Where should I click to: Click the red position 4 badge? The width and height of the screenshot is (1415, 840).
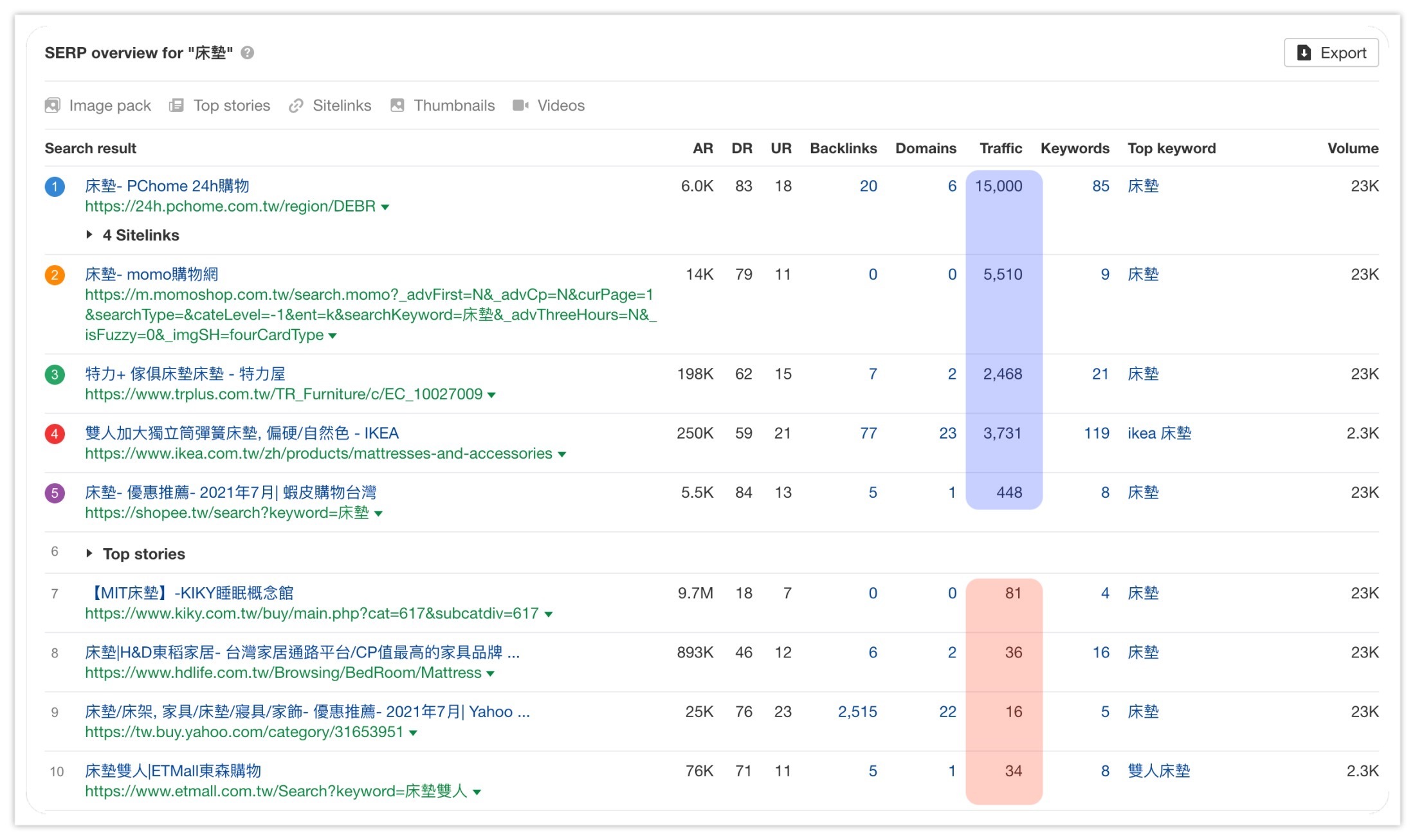pyautogui.click(x=55, y=434)
